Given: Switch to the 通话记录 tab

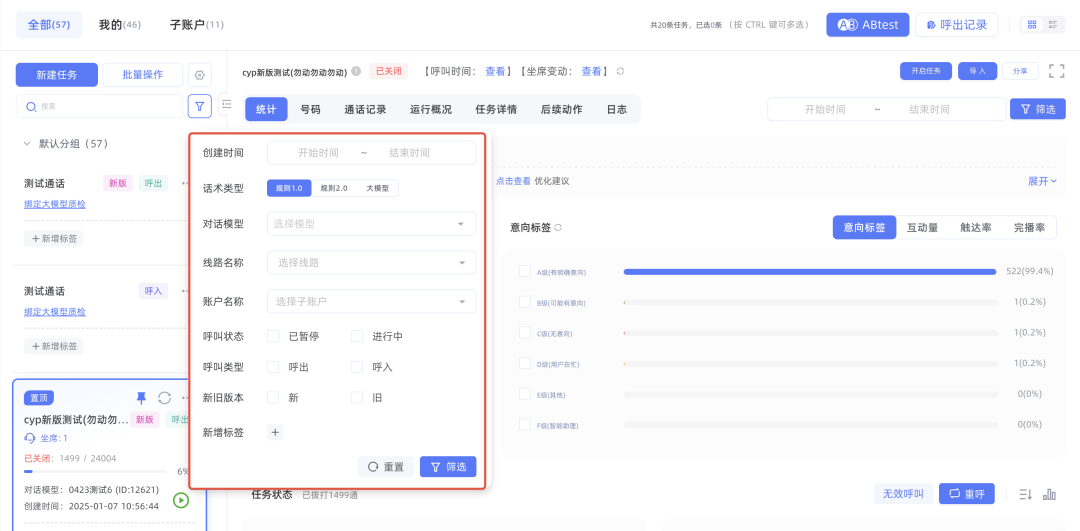Looking at the screenshot, I should (365, 110).
